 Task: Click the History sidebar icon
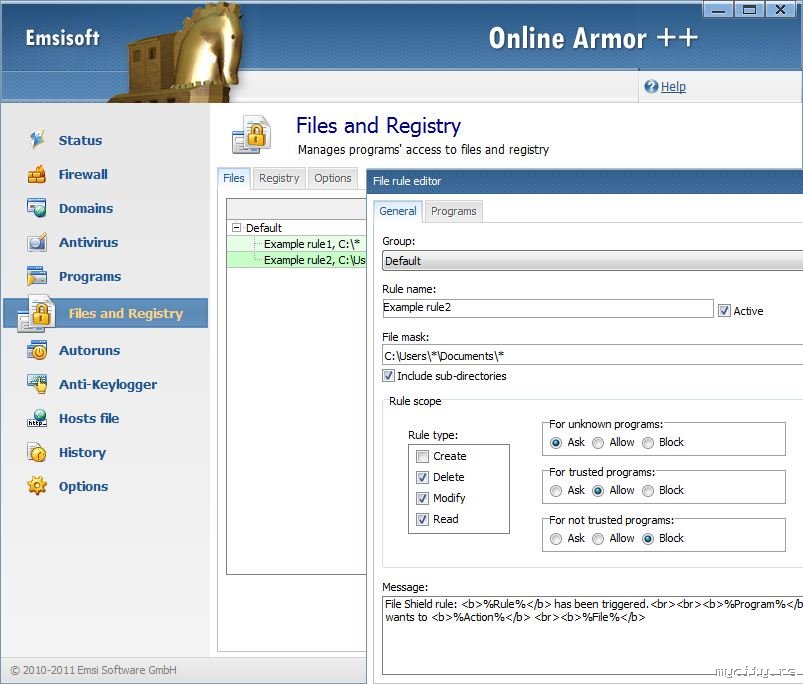tap(37, 453)
